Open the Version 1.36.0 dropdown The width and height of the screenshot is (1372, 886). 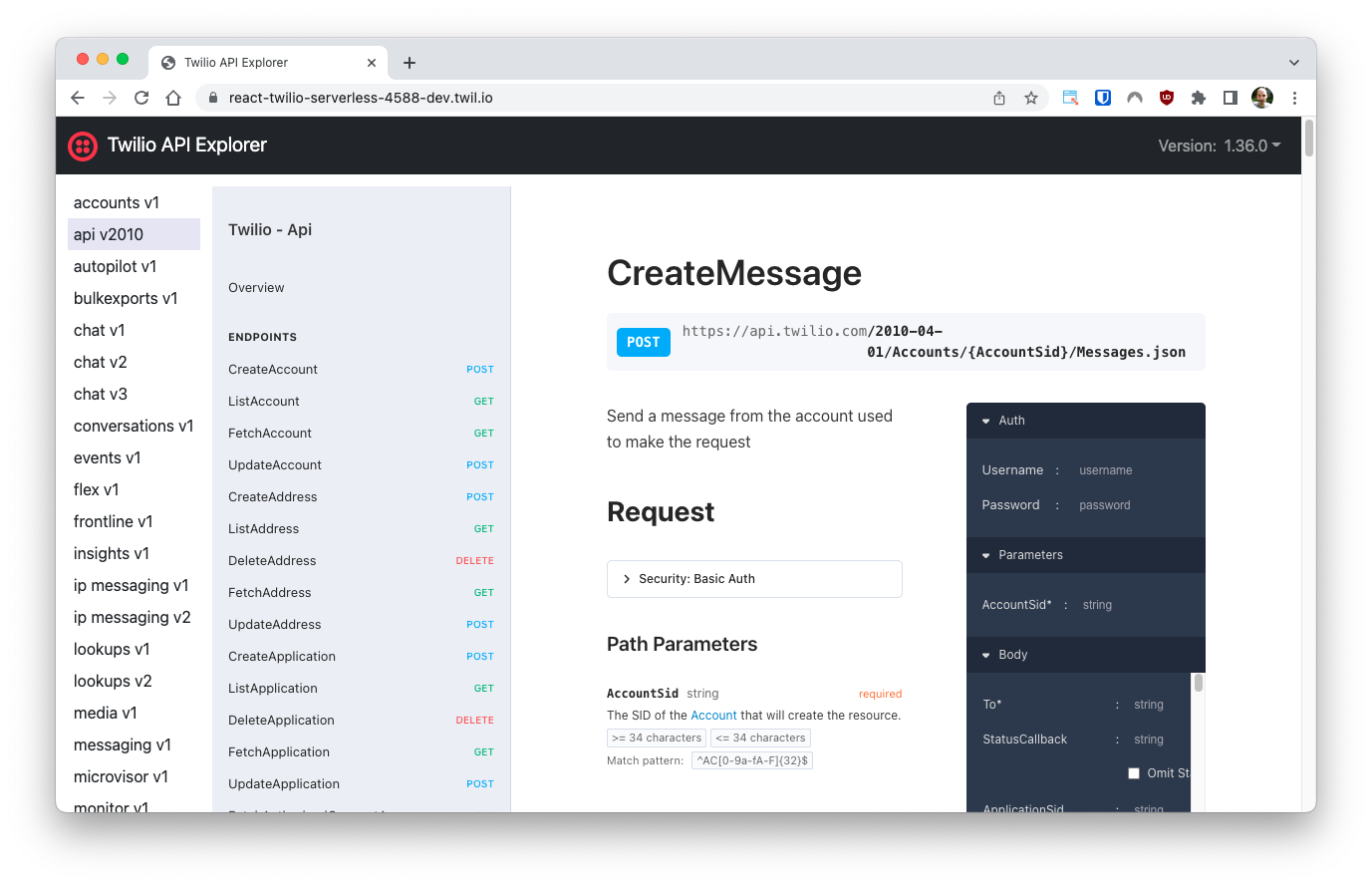click(x=1220, y=146)
